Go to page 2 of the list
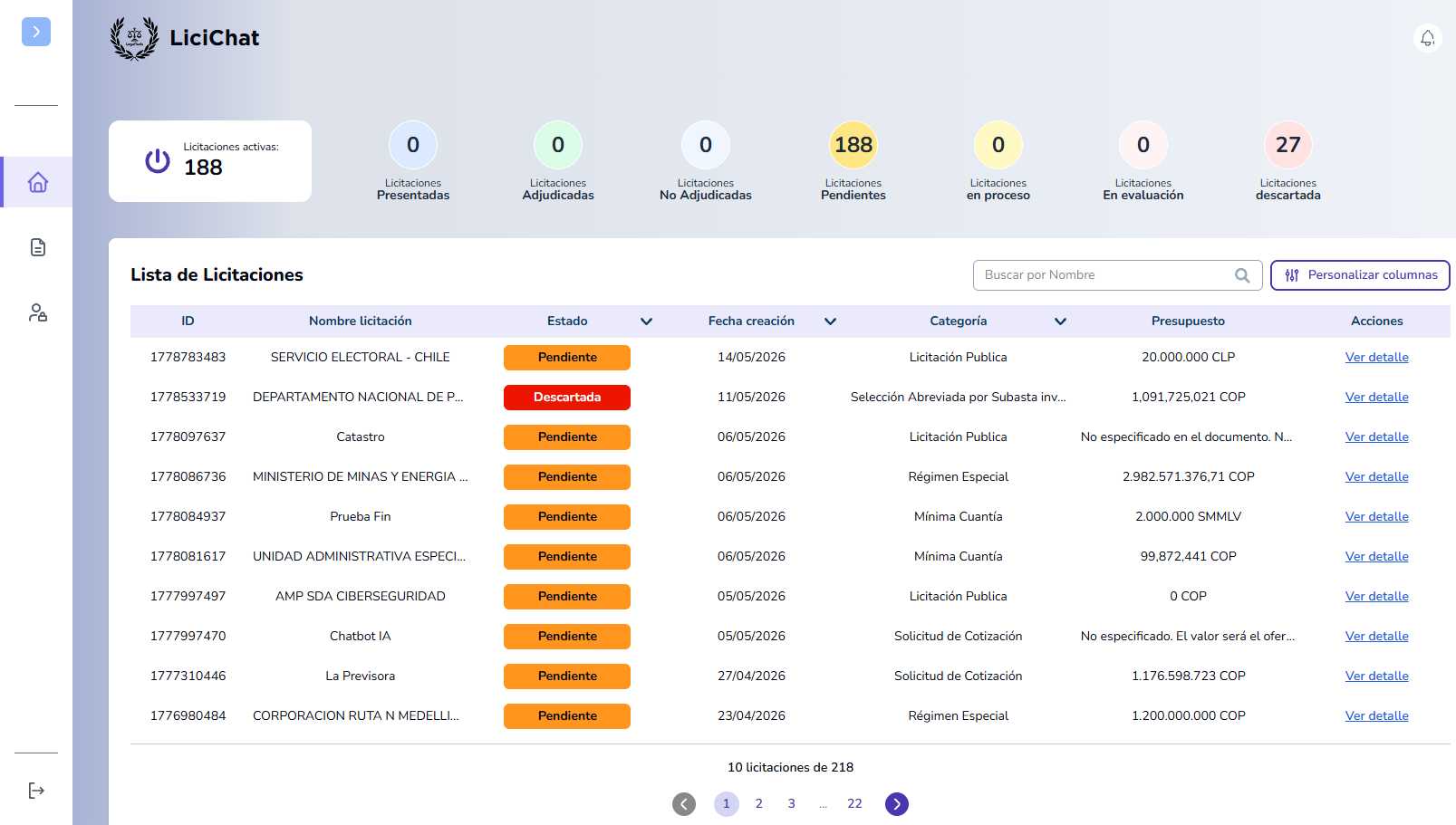Image resolution: width=1456 pixels, height=825 pixels. 759,803
